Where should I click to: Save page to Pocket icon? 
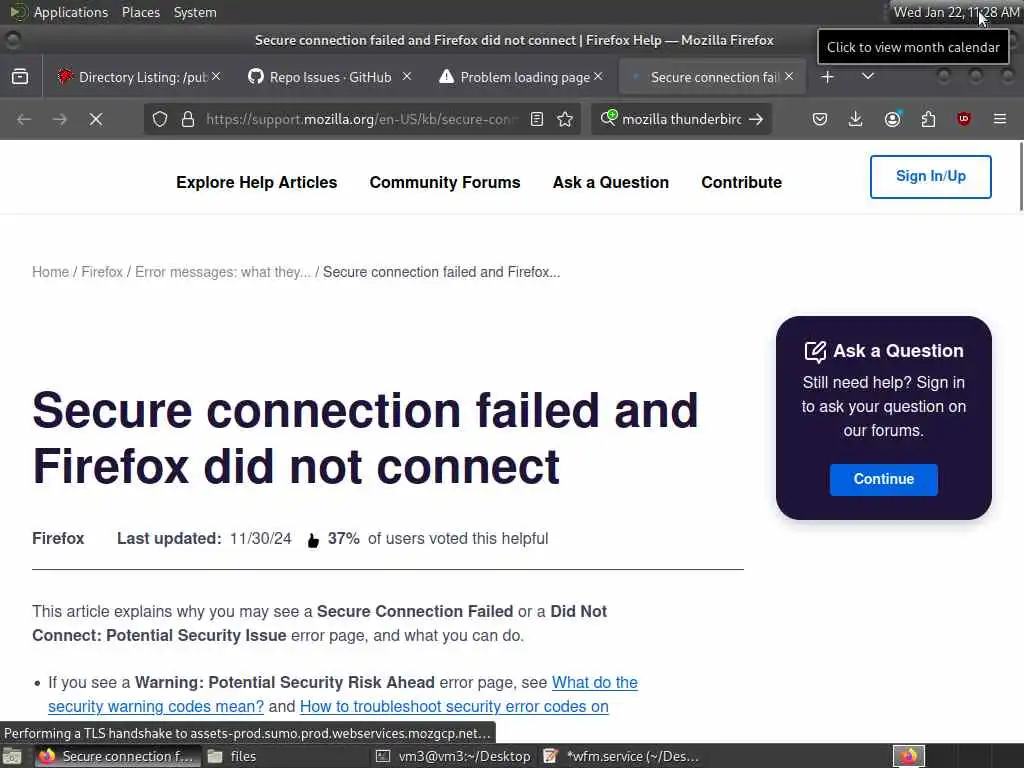(x=820, y=119)
